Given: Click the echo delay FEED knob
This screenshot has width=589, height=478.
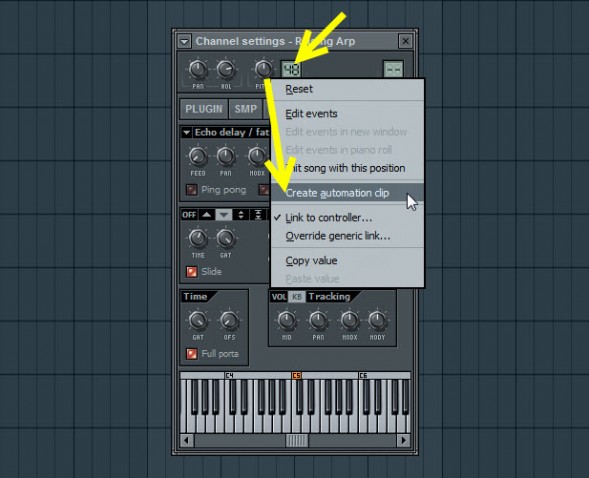Looking at the screenshot, I should 198,156.
